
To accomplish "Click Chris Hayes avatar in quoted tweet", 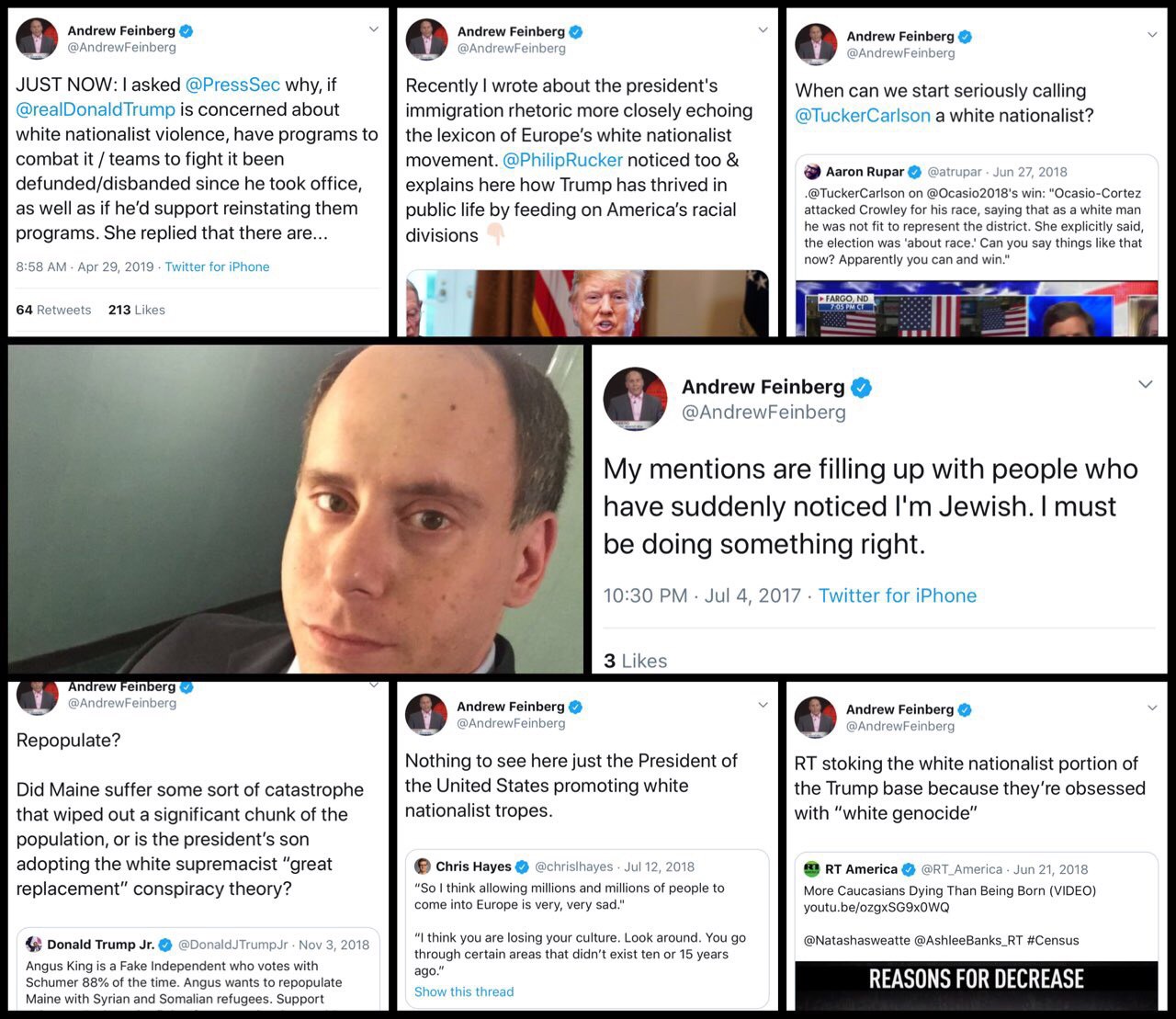I will [423, 866].
